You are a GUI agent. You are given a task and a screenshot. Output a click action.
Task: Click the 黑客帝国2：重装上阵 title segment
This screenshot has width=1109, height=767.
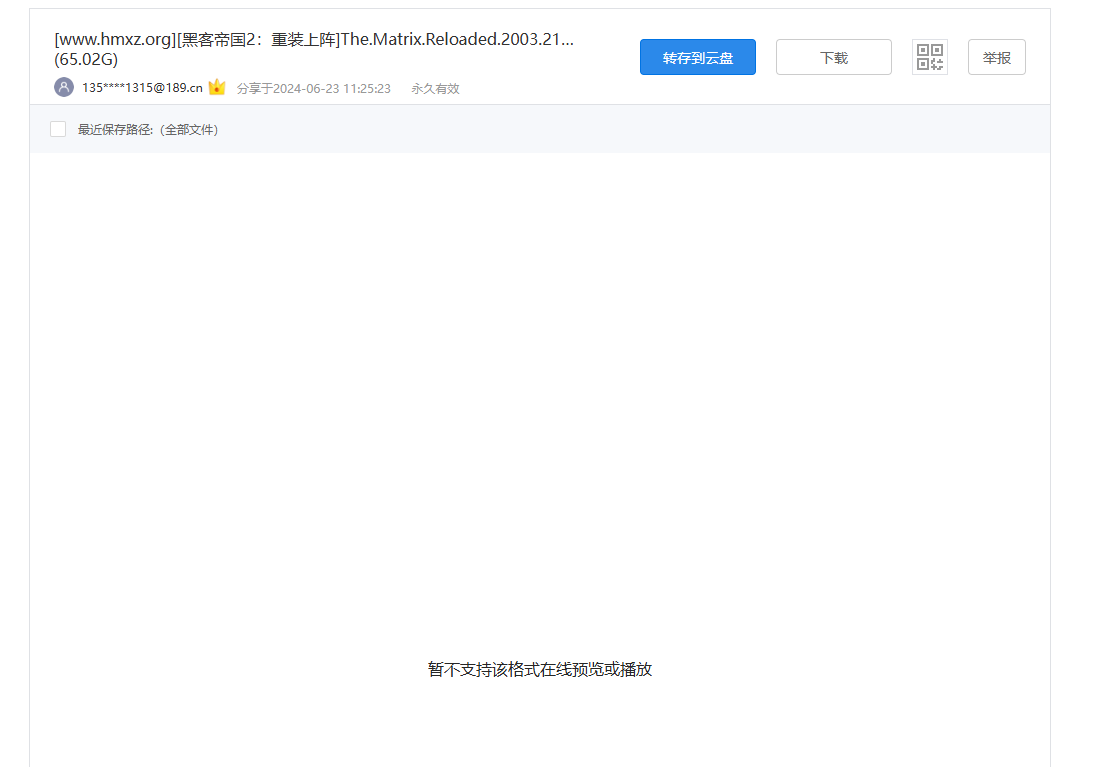pos(258,40)
